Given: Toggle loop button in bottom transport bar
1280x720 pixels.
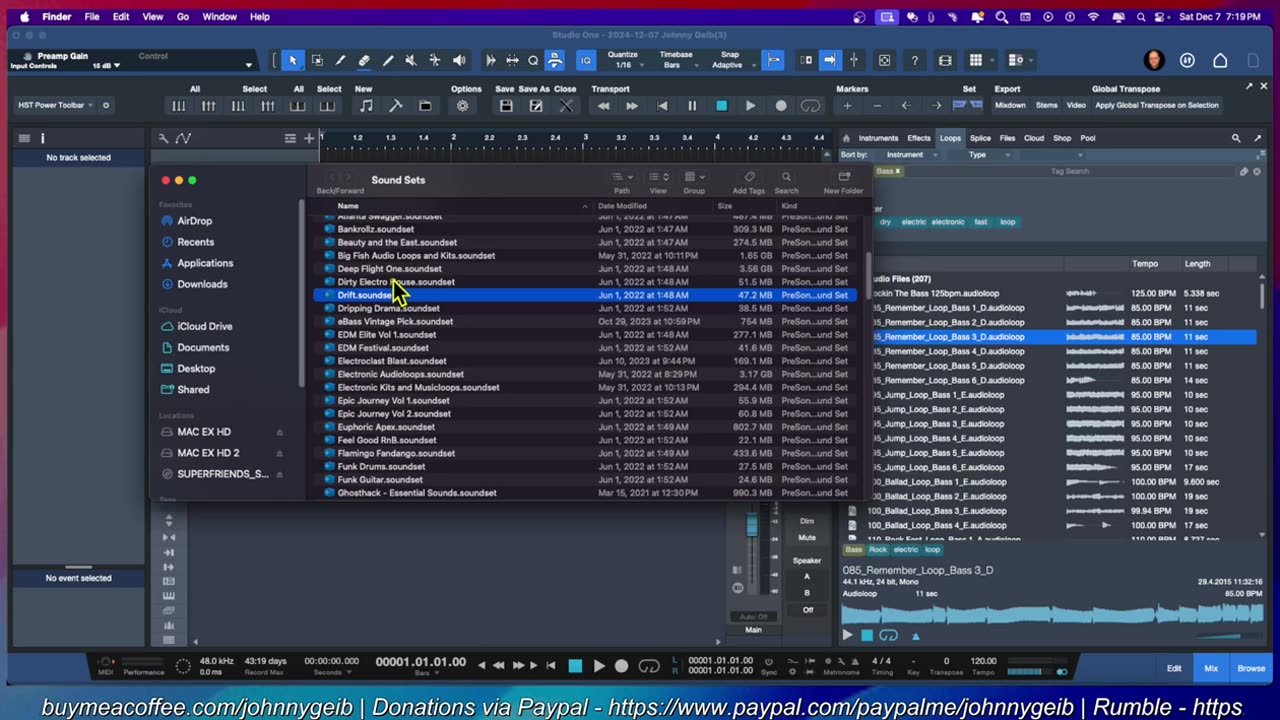Looking at the screenshot, I should click(x=649, y=666).
